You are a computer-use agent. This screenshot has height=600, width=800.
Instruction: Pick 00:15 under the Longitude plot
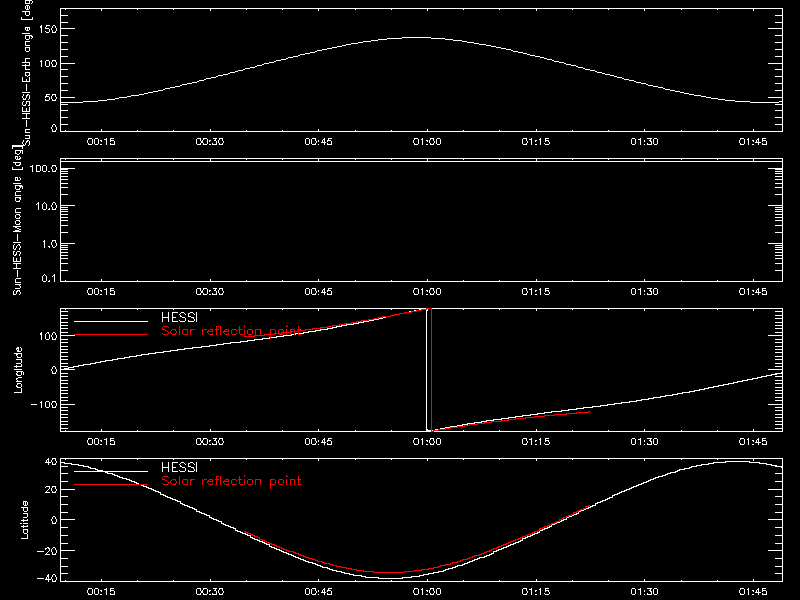(101, 442)
